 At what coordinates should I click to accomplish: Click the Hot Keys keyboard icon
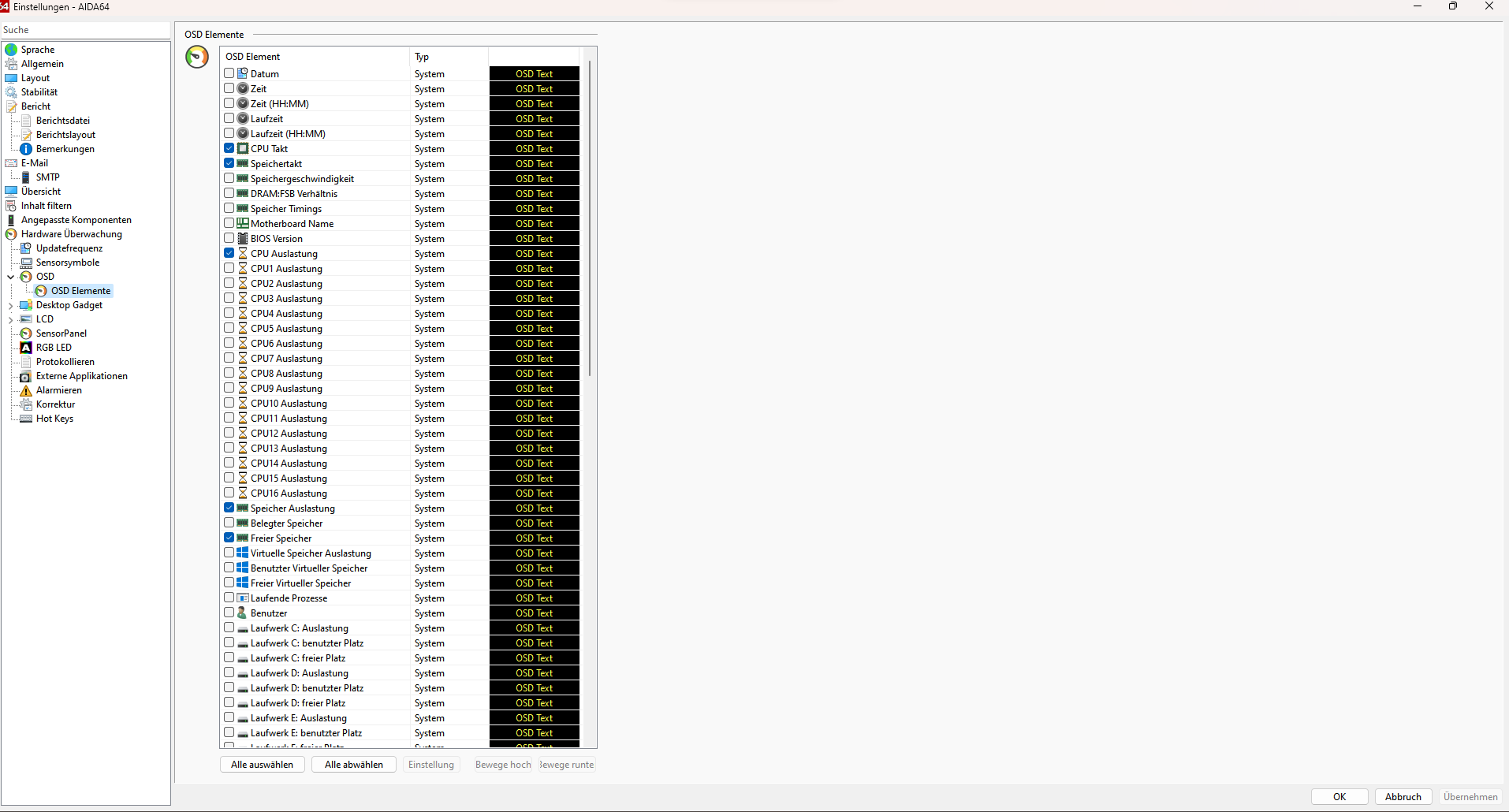26,419
